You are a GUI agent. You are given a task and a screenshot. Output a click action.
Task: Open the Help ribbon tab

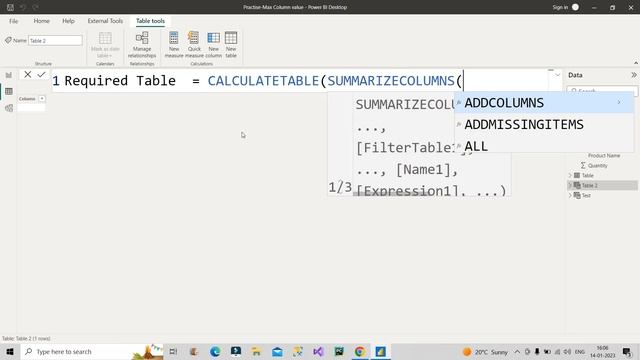(x=68, y=21)
